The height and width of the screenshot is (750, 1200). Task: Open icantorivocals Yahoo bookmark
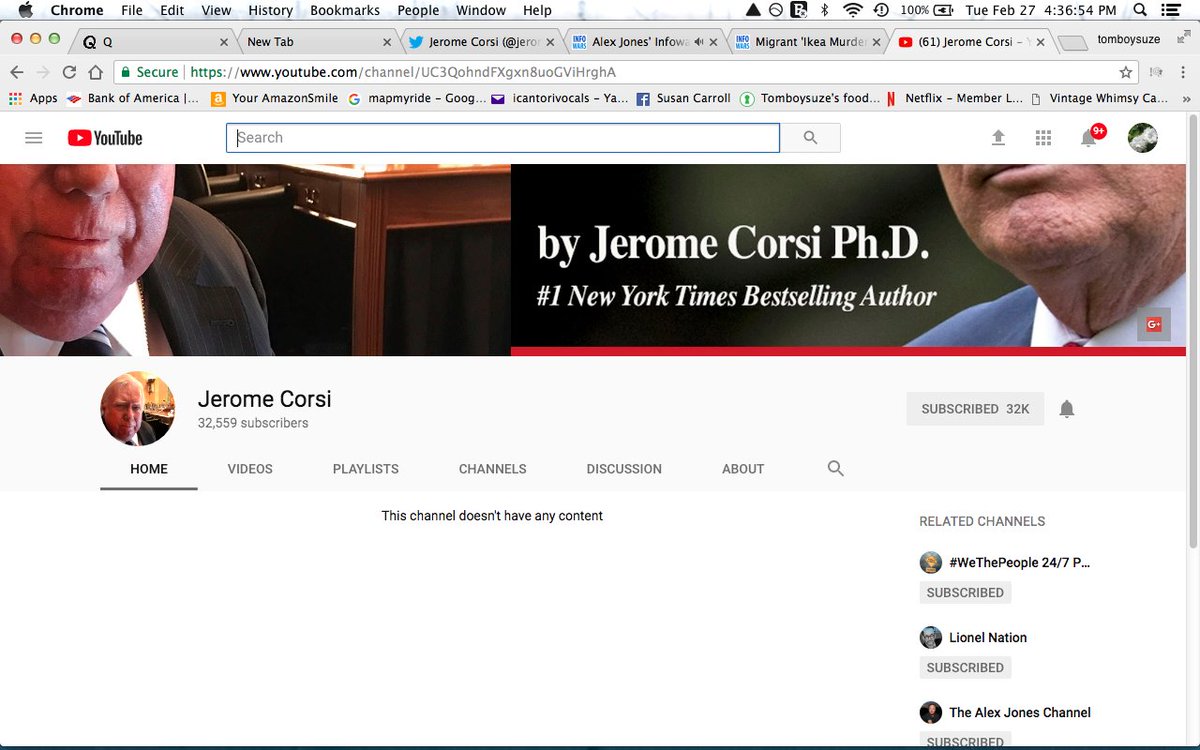point(560,98)
